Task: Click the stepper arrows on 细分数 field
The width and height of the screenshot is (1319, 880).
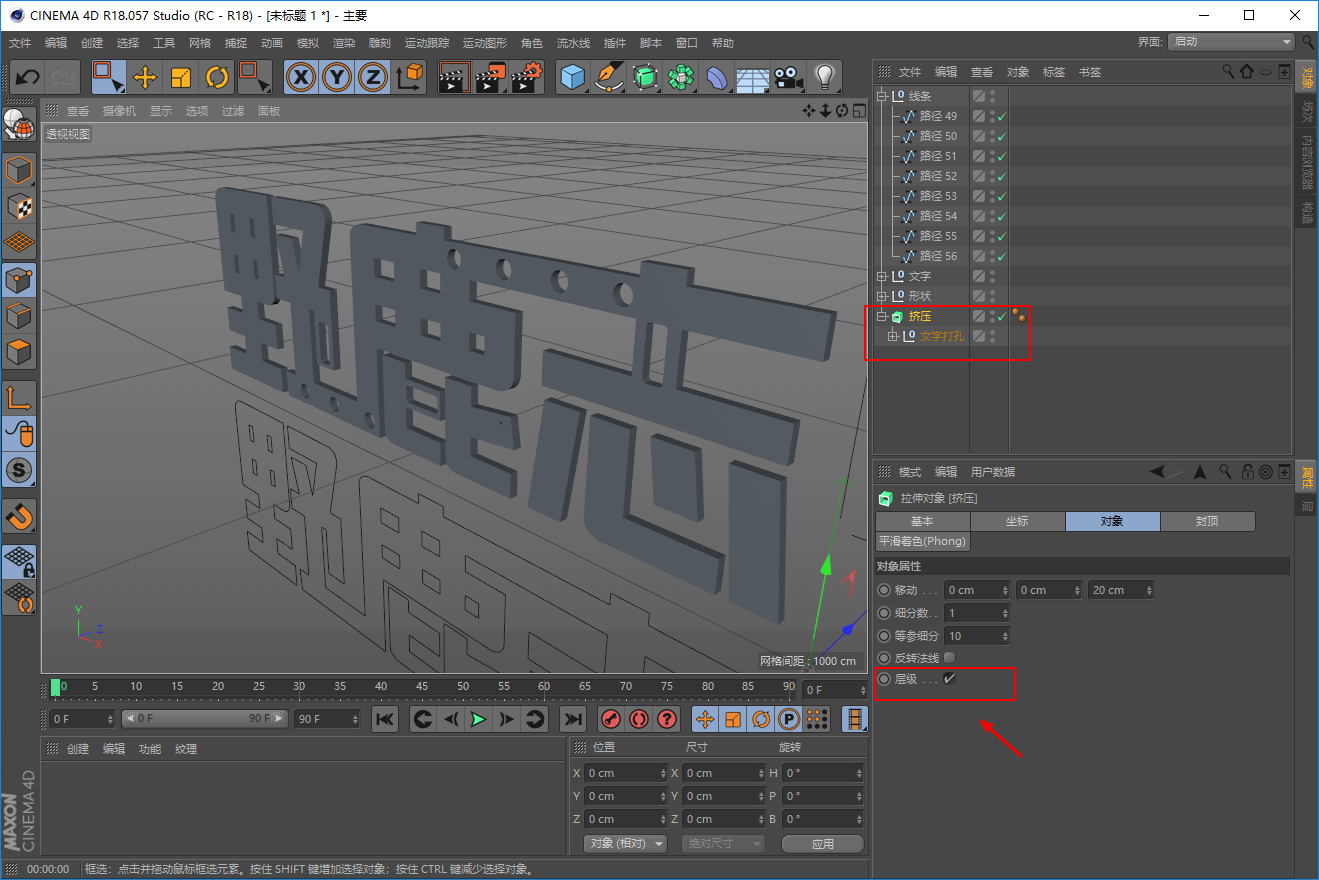Action: [1005, 613]
